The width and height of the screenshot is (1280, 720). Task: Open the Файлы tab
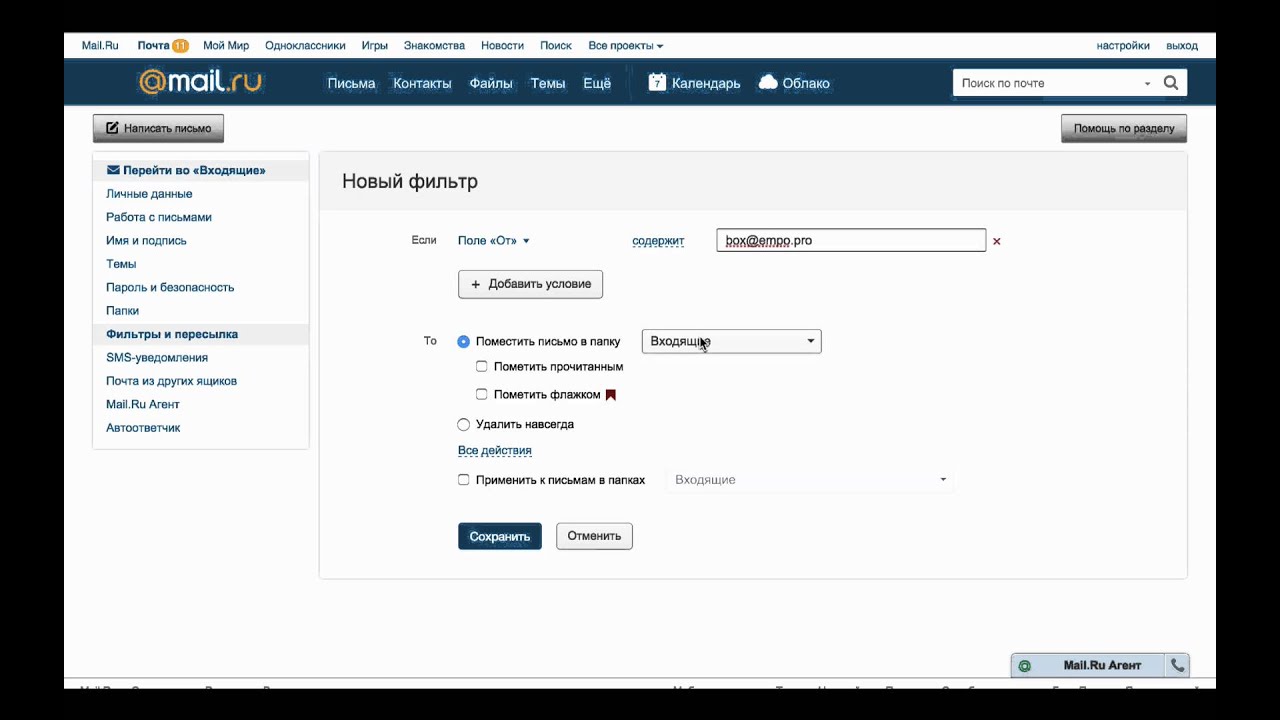[491, 83]
